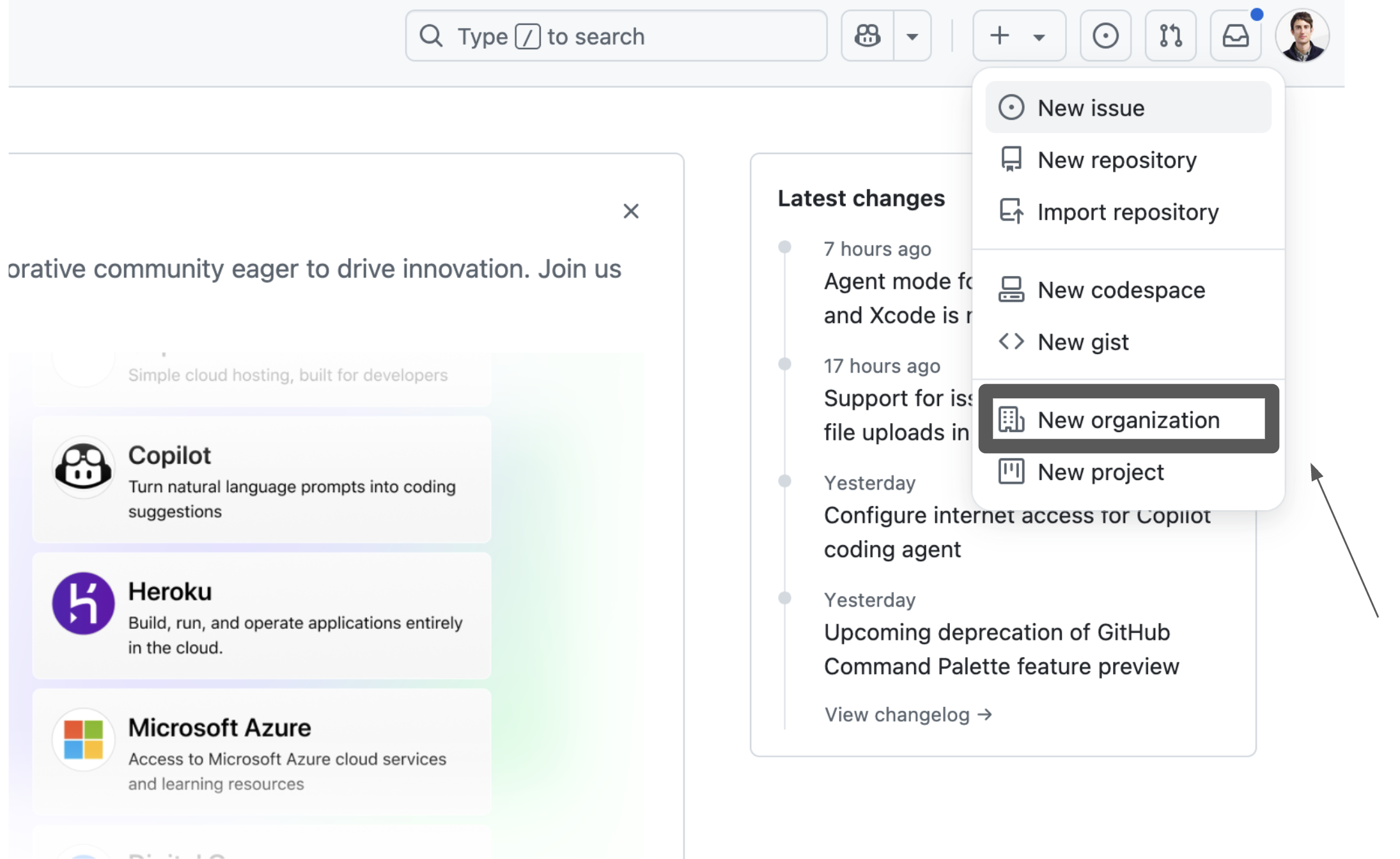The image size is (1400, 859).
Task: Choose New codespace from the menu
Action: point(1128,290)
